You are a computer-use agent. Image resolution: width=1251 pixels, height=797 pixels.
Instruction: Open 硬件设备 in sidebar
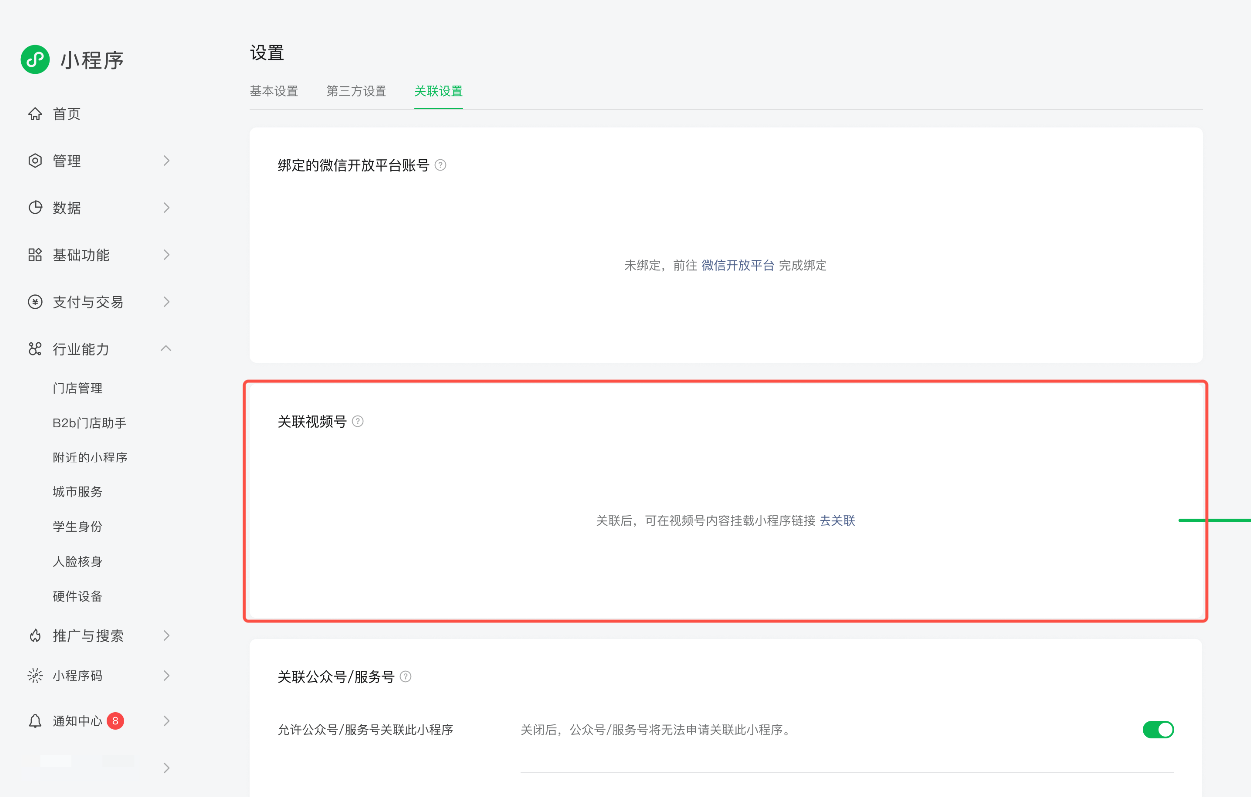click(x=78, y=596)
